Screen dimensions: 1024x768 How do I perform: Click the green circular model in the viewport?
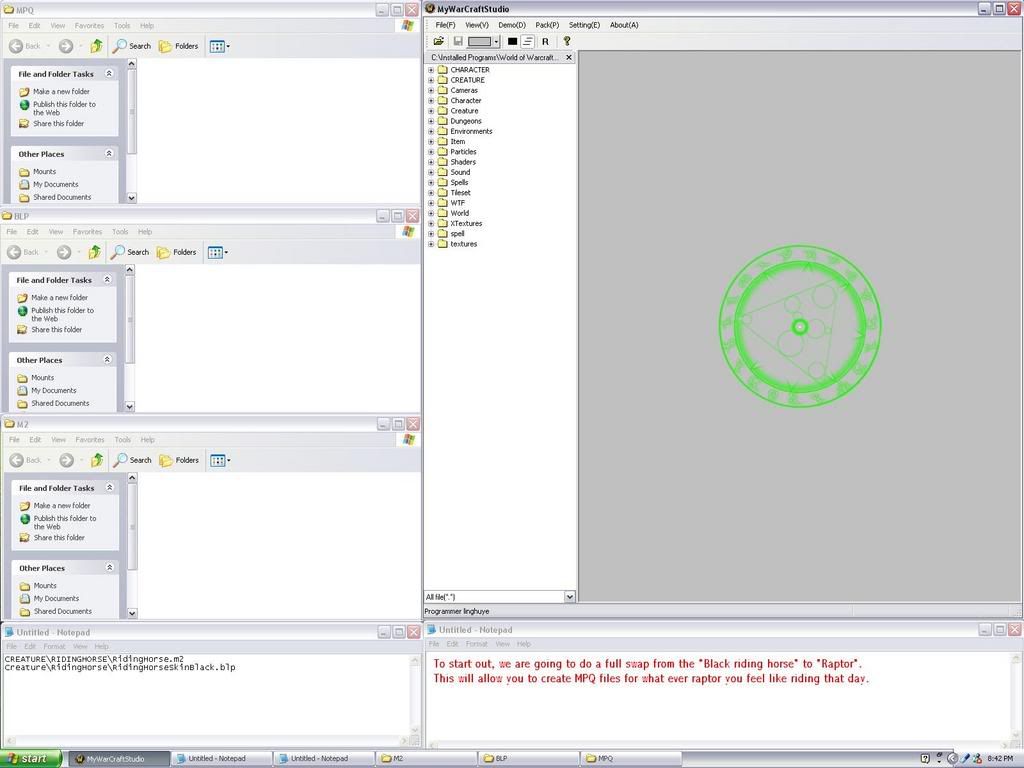(x=800, y=326)
